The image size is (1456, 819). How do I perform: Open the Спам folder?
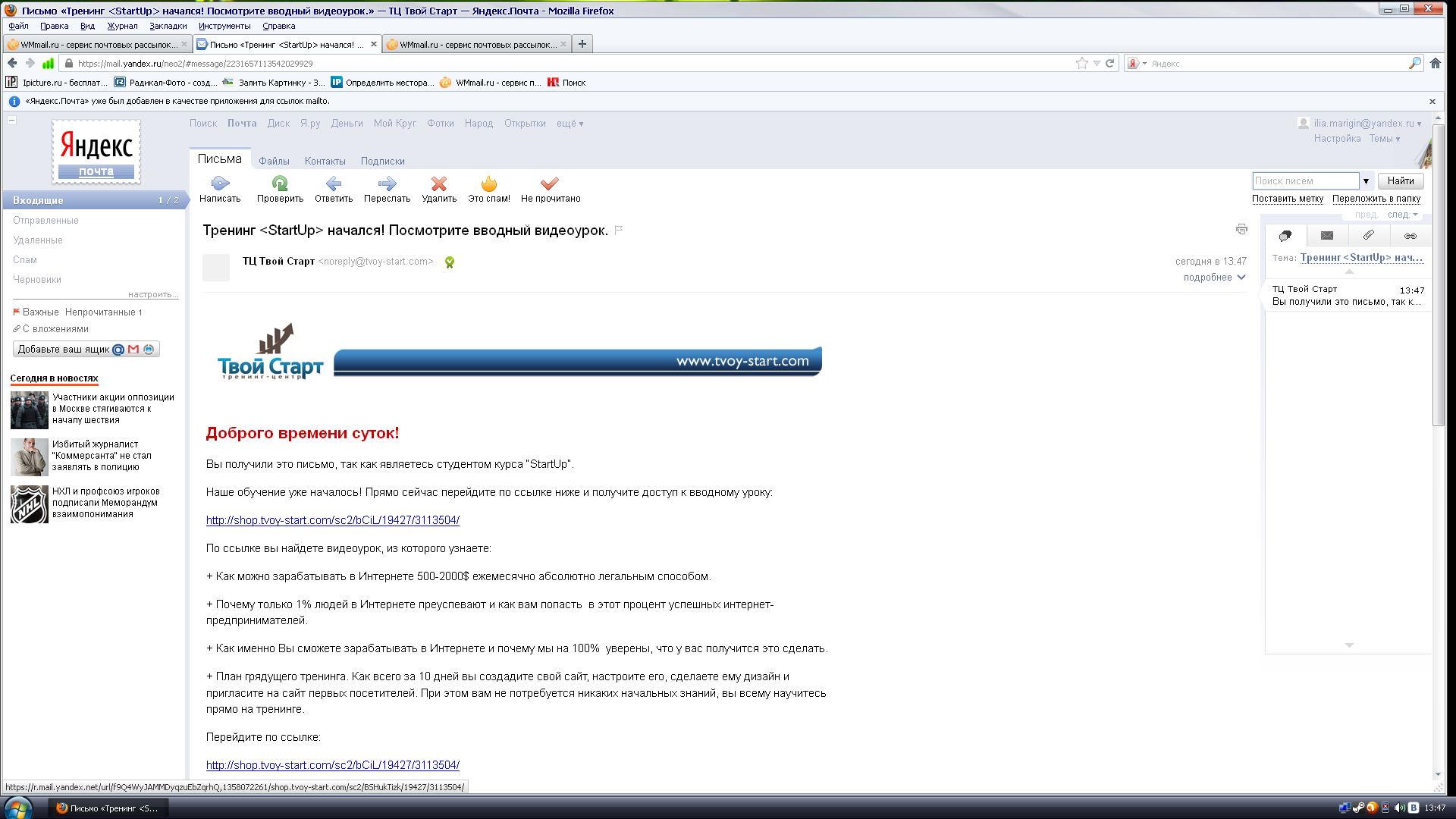click(25, 260)
